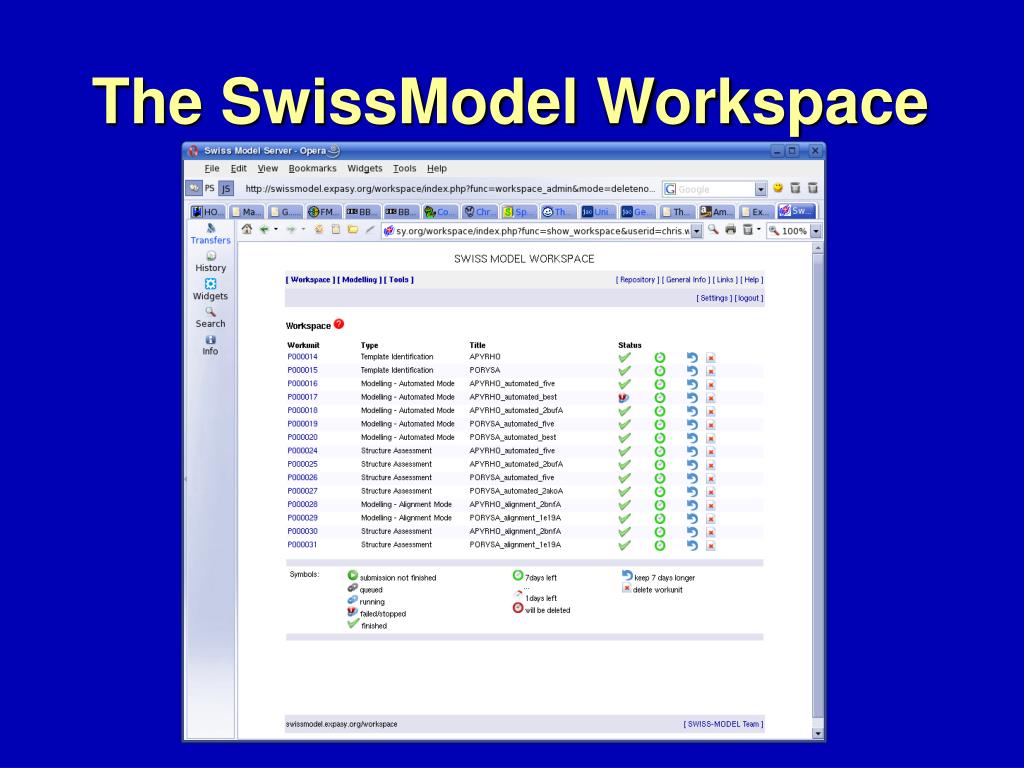Screen dimensions: 1024x768
Task: Open the Widgets sidebar panel
Action: (210, 290)
